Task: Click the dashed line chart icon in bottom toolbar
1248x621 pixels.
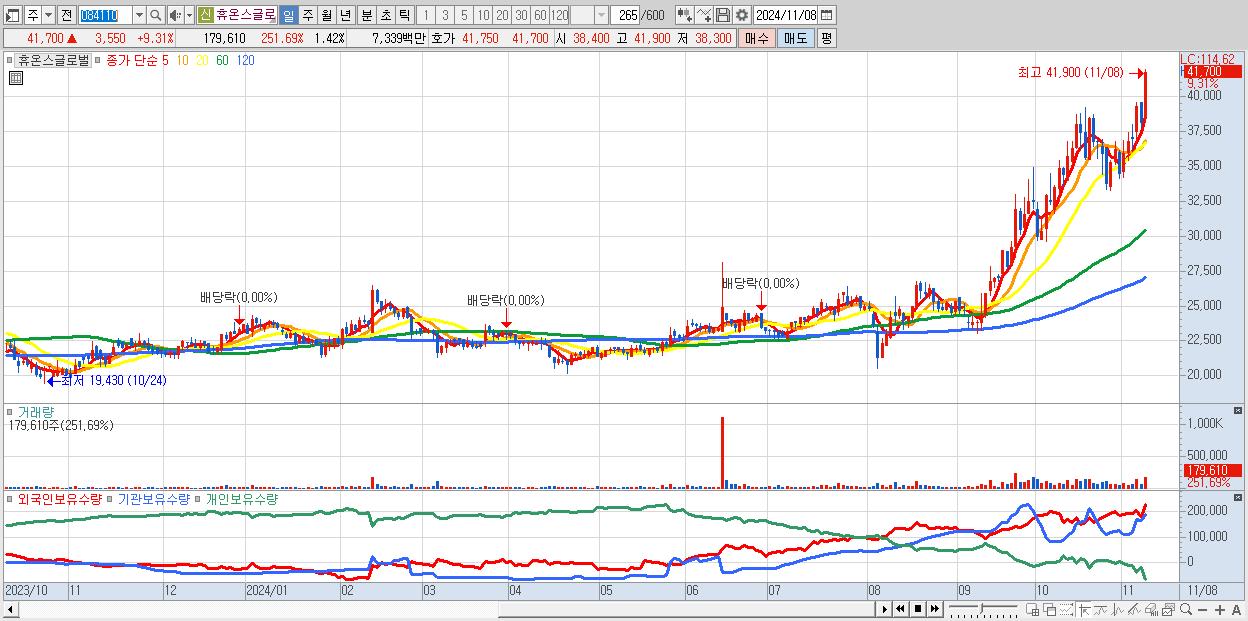Action: (x=1066, y=610)
